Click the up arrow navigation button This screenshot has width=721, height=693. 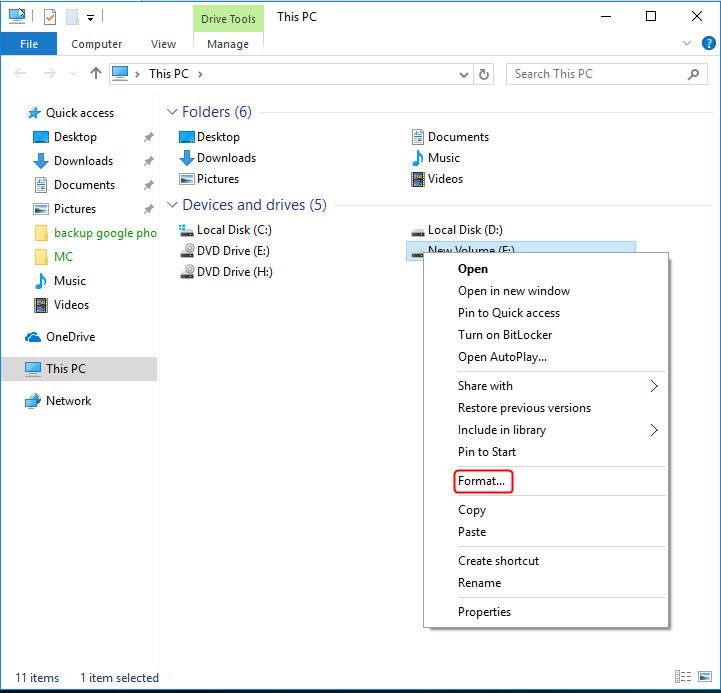click(x=96, y=73)
